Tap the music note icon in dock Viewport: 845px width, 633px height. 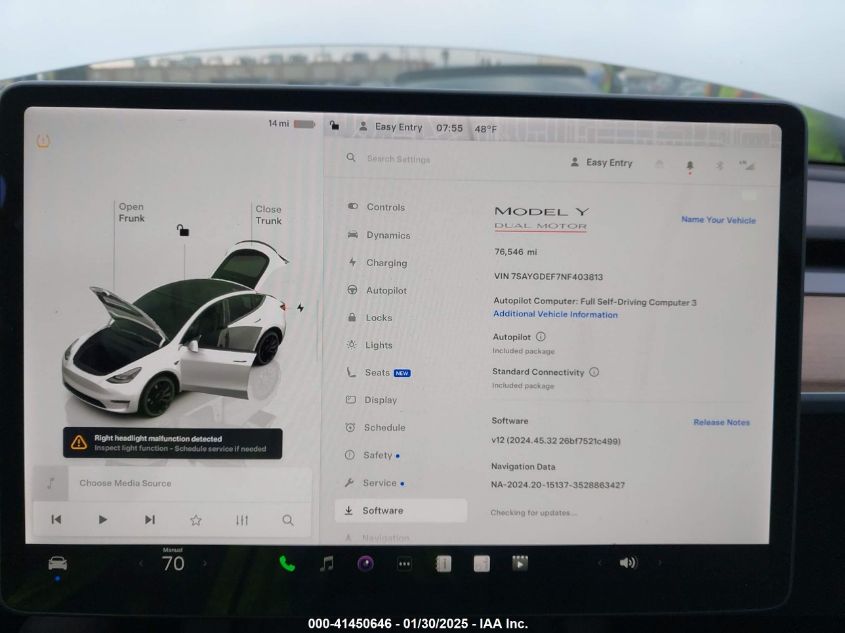point(326,563)
